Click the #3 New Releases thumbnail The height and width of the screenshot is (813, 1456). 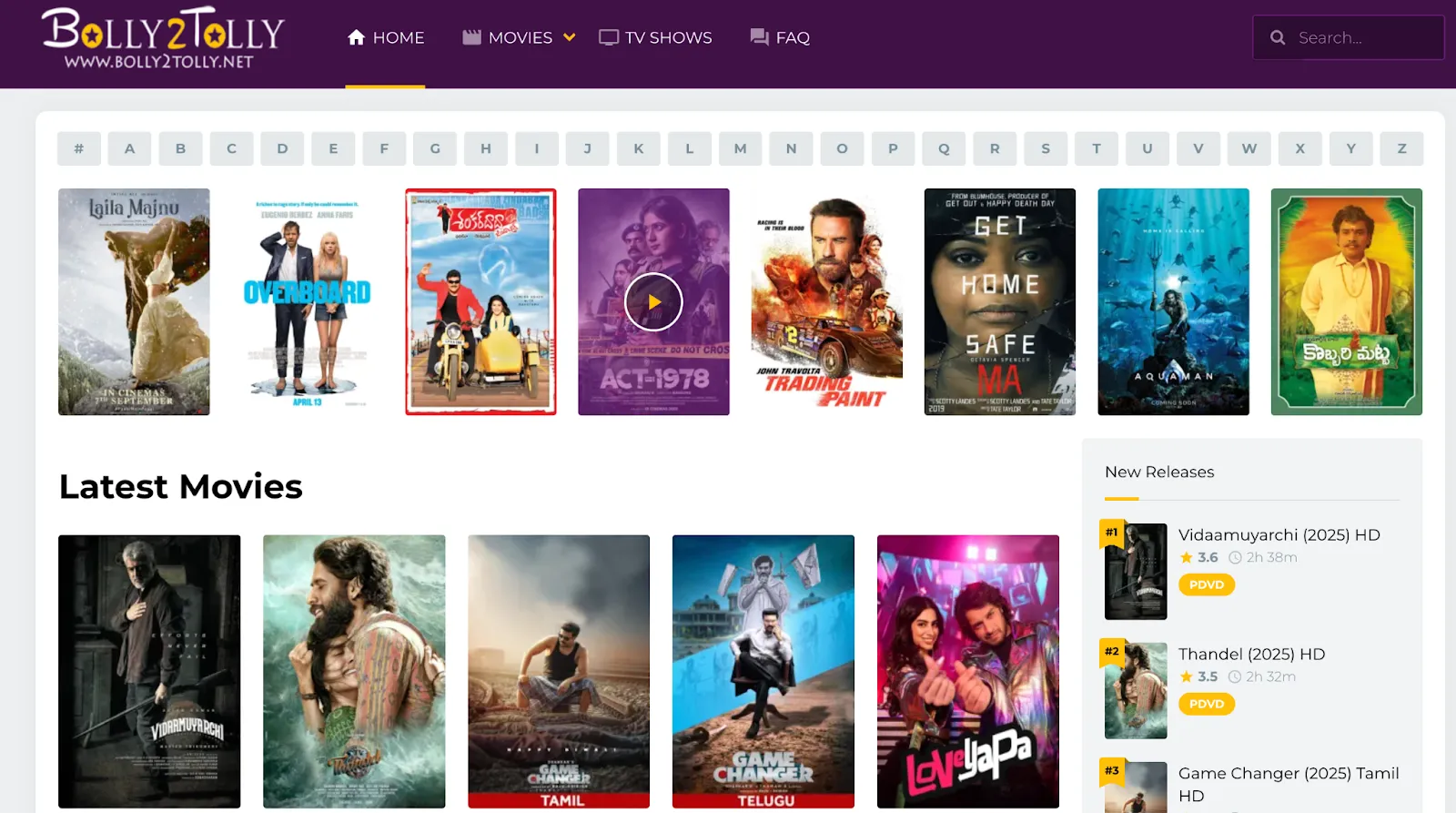click(x=1136, y=788)
